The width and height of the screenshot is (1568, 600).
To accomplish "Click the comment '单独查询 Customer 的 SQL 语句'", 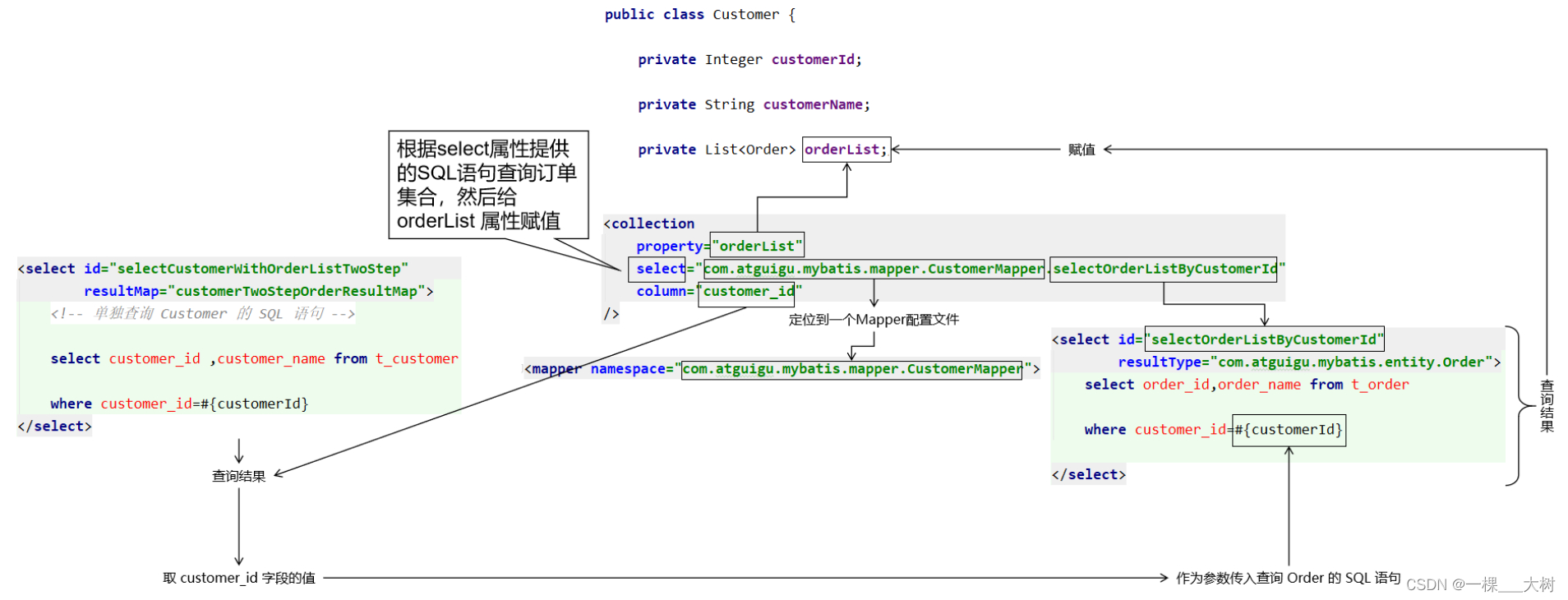I will (x=203, y=314).
